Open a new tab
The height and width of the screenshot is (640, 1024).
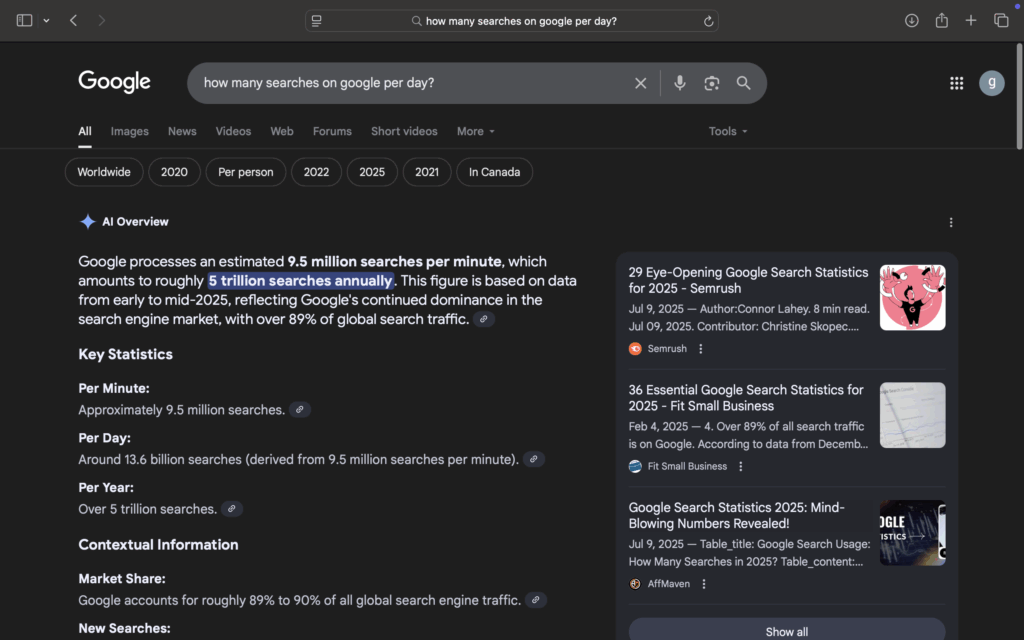(x=971, y=20)
